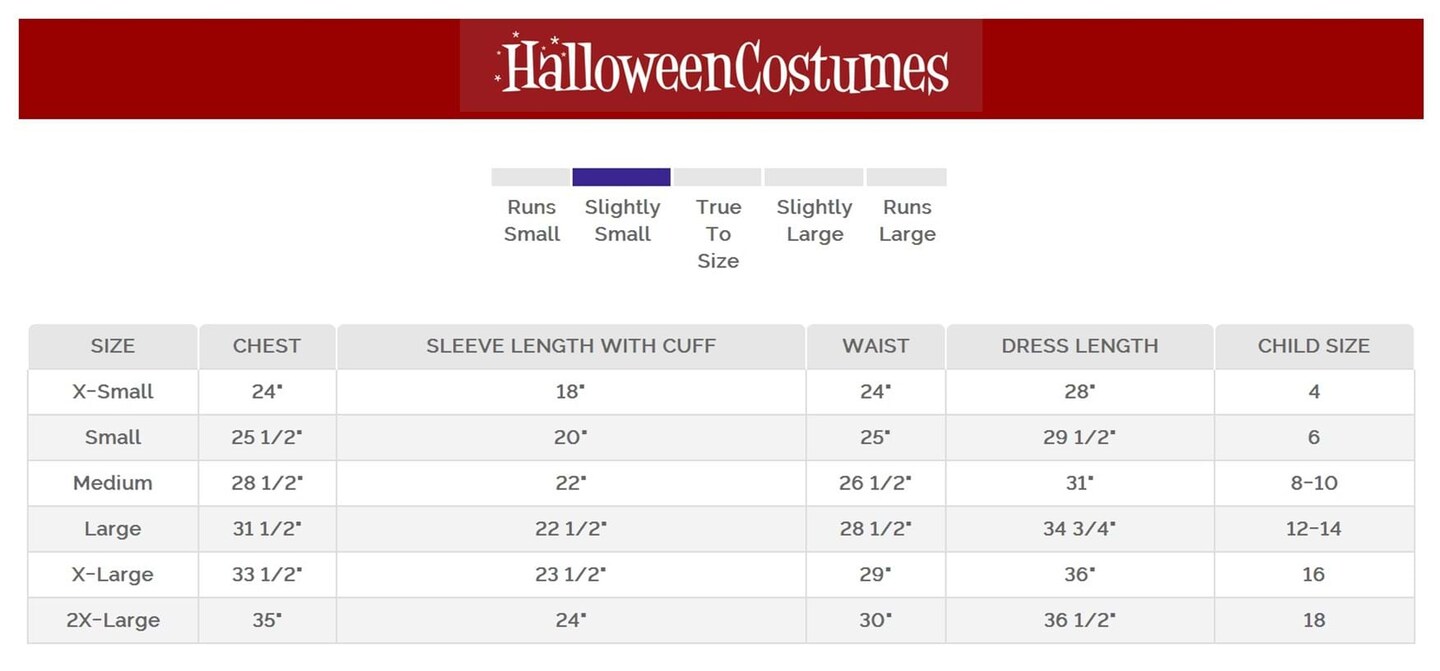1440x671 pixels.
Task: Click the 34 3/4" dress length cell
Action: tap(1080, 529)
